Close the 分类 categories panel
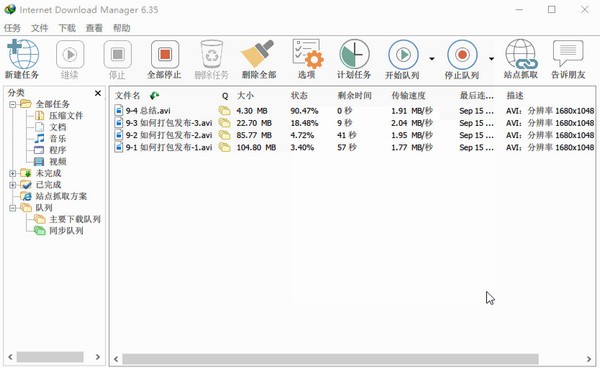This screenshot has width=600, height=368. tap(98, 93)
